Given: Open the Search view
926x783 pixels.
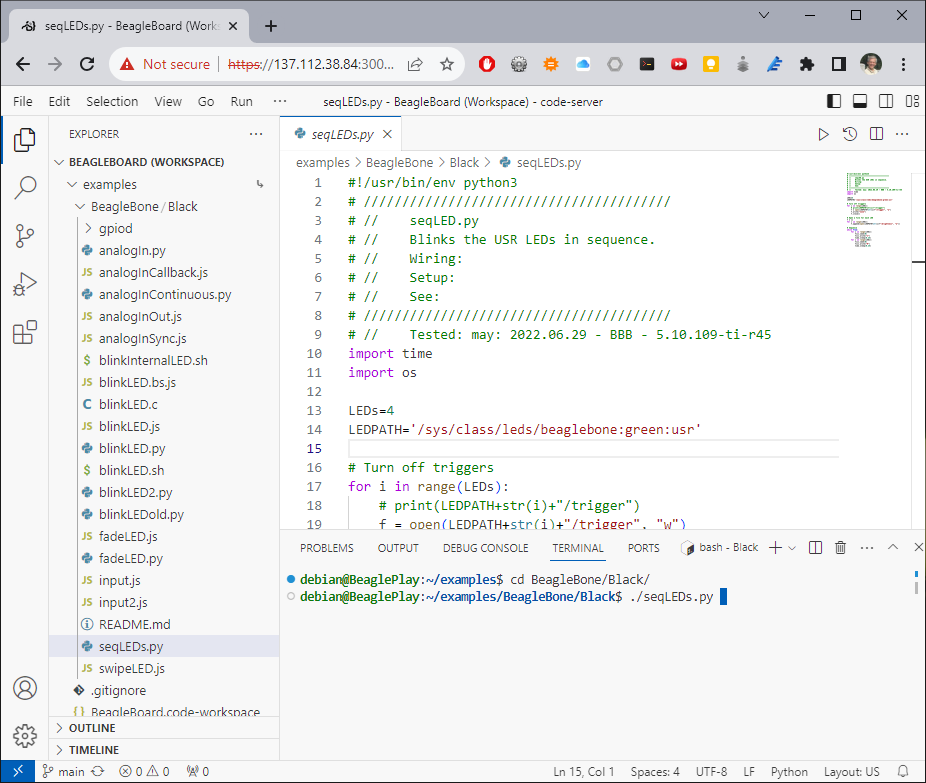Looking at the screenshot, I should click(24, 188).
